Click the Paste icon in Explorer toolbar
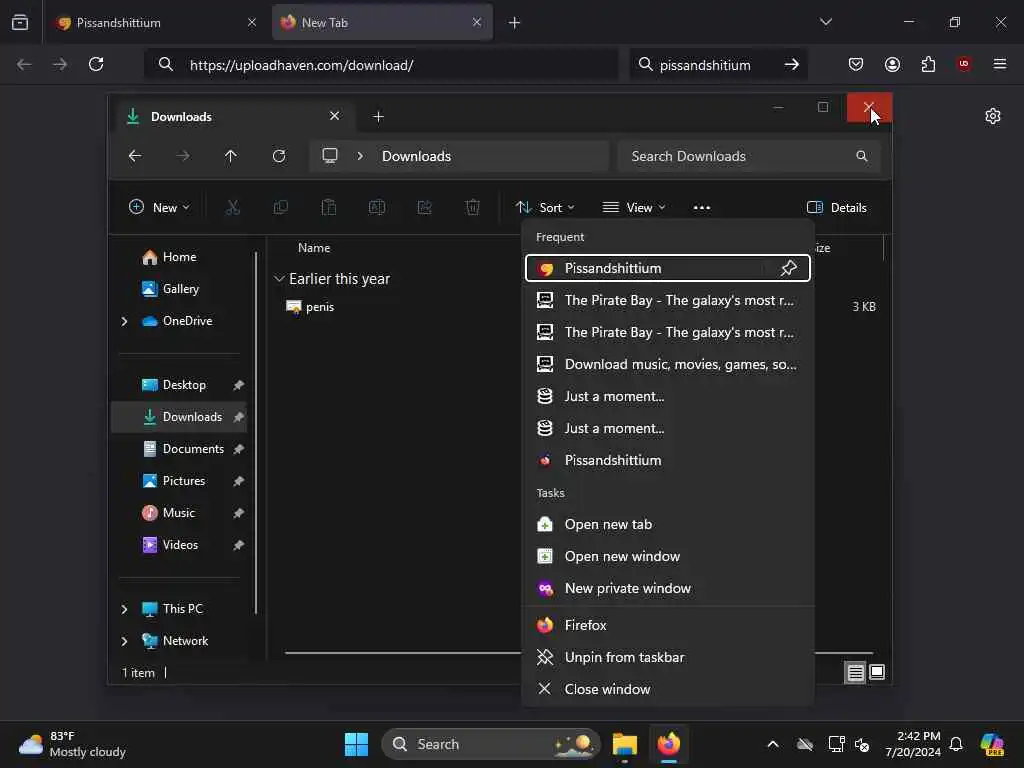The width and height of the screenshot is (1024, 768). point(328,208)
